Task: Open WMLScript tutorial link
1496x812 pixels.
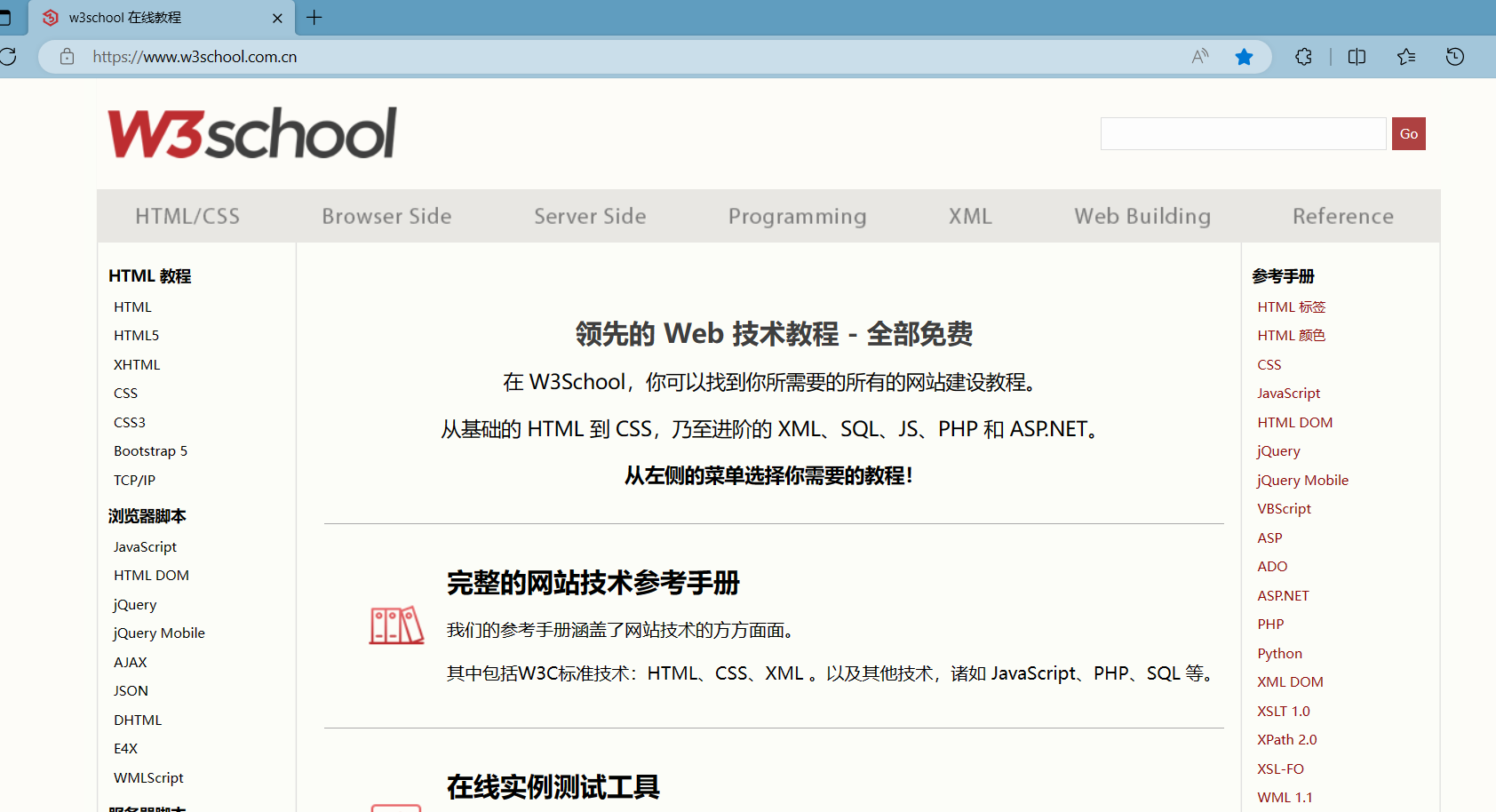Action: point(148,777)
